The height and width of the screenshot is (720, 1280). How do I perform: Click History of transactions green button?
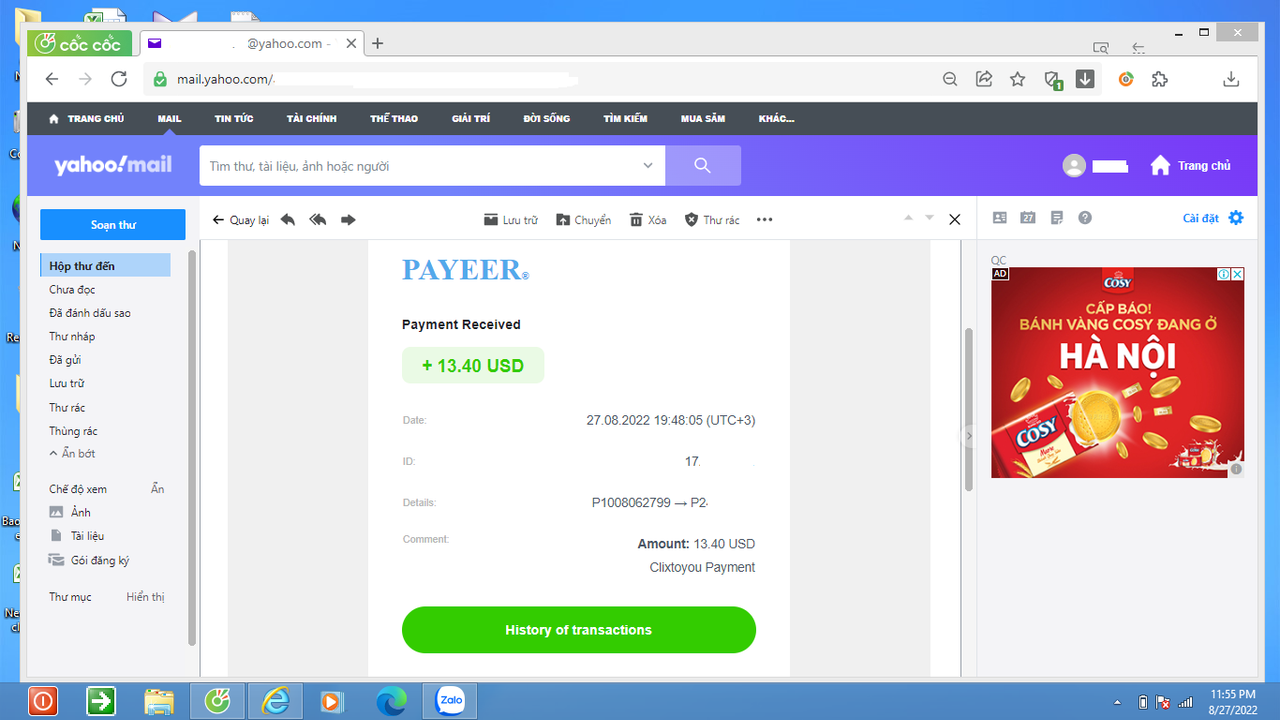(579, 630)
